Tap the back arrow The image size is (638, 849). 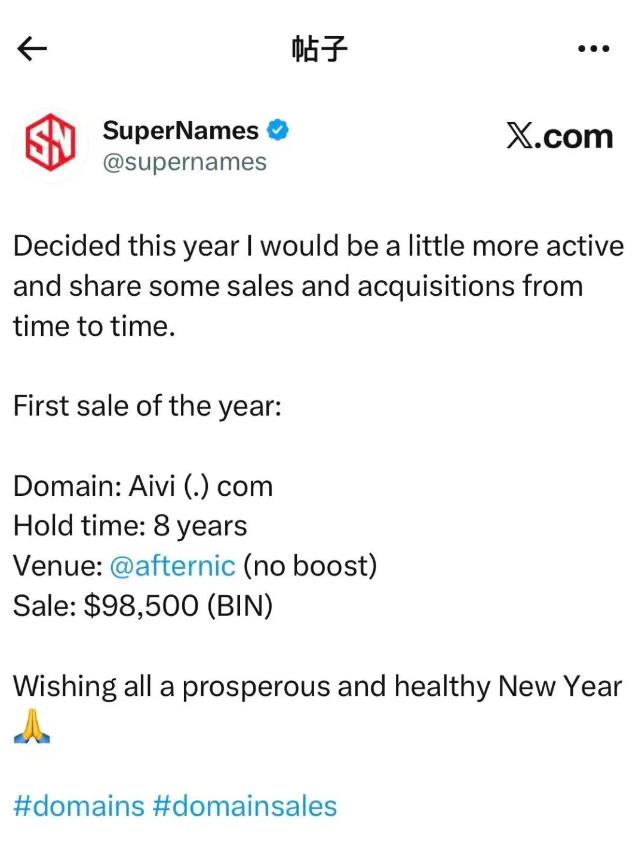pyautogui.click(x=33, y=50)
